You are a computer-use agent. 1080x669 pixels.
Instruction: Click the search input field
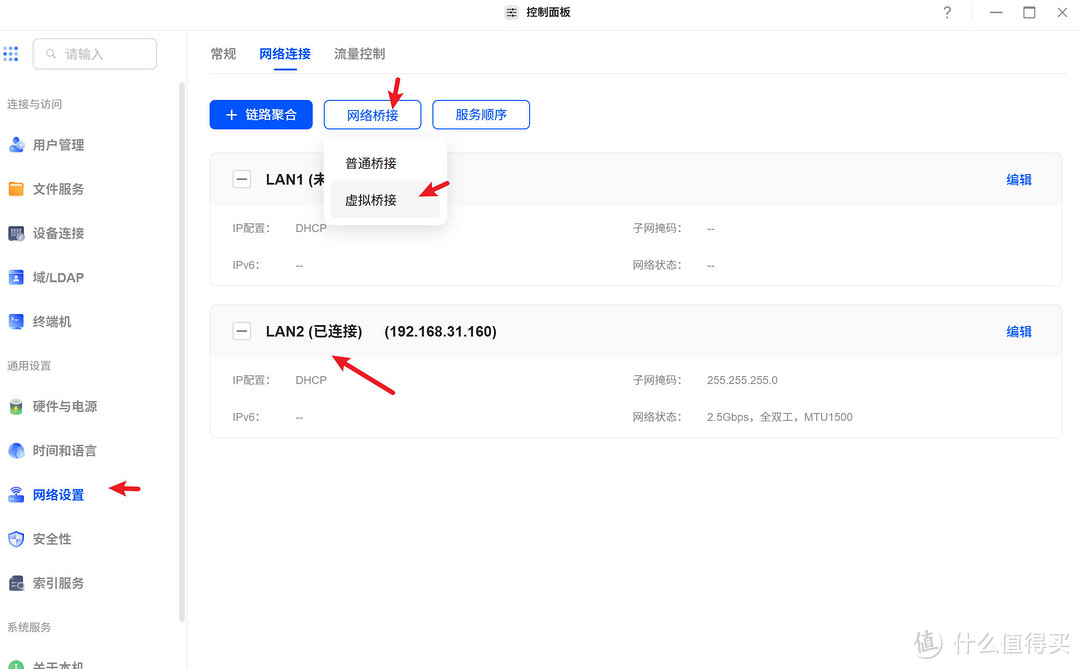95,53
